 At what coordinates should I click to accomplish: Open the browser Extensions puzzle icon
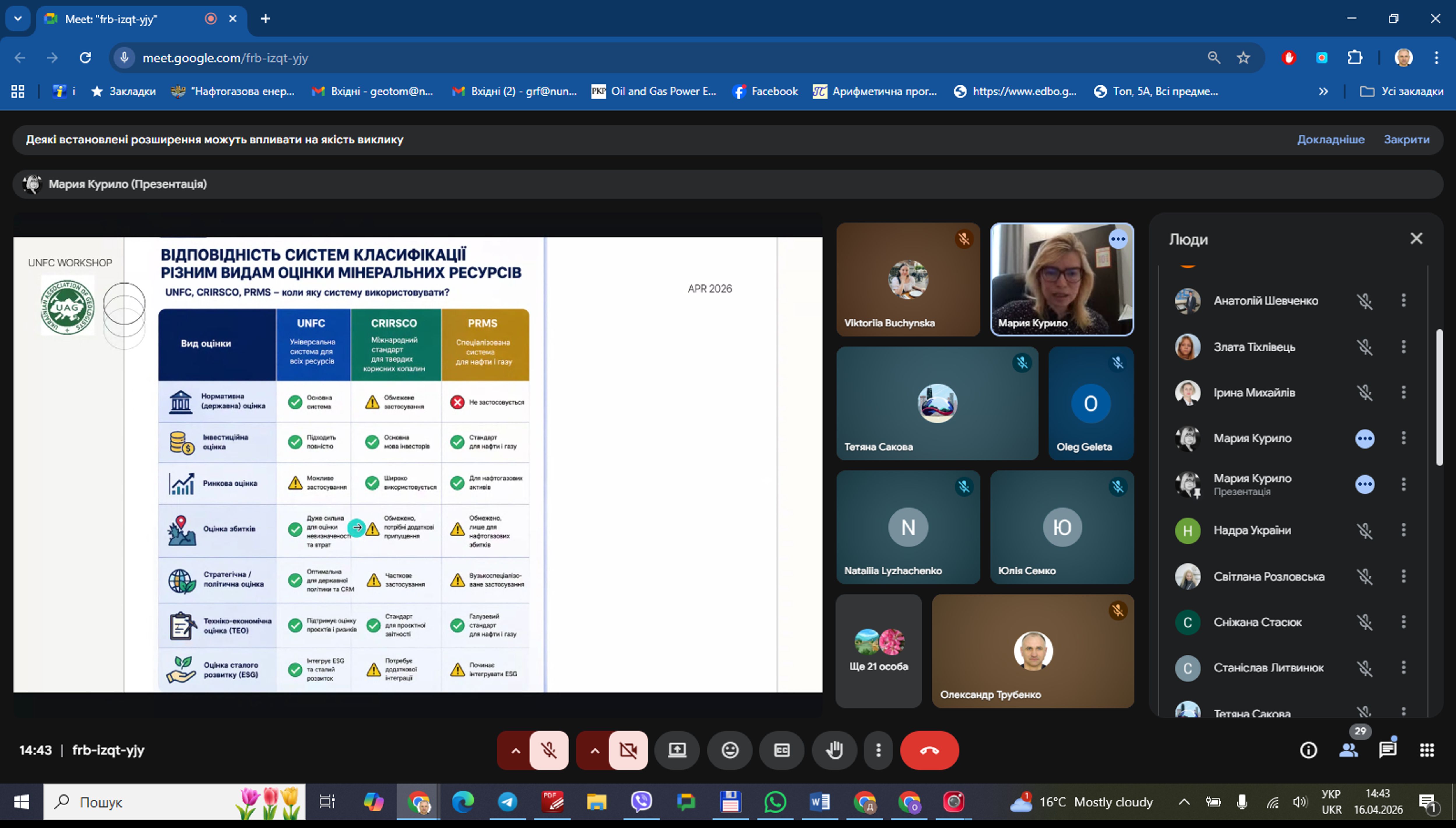coord(1355,57)
